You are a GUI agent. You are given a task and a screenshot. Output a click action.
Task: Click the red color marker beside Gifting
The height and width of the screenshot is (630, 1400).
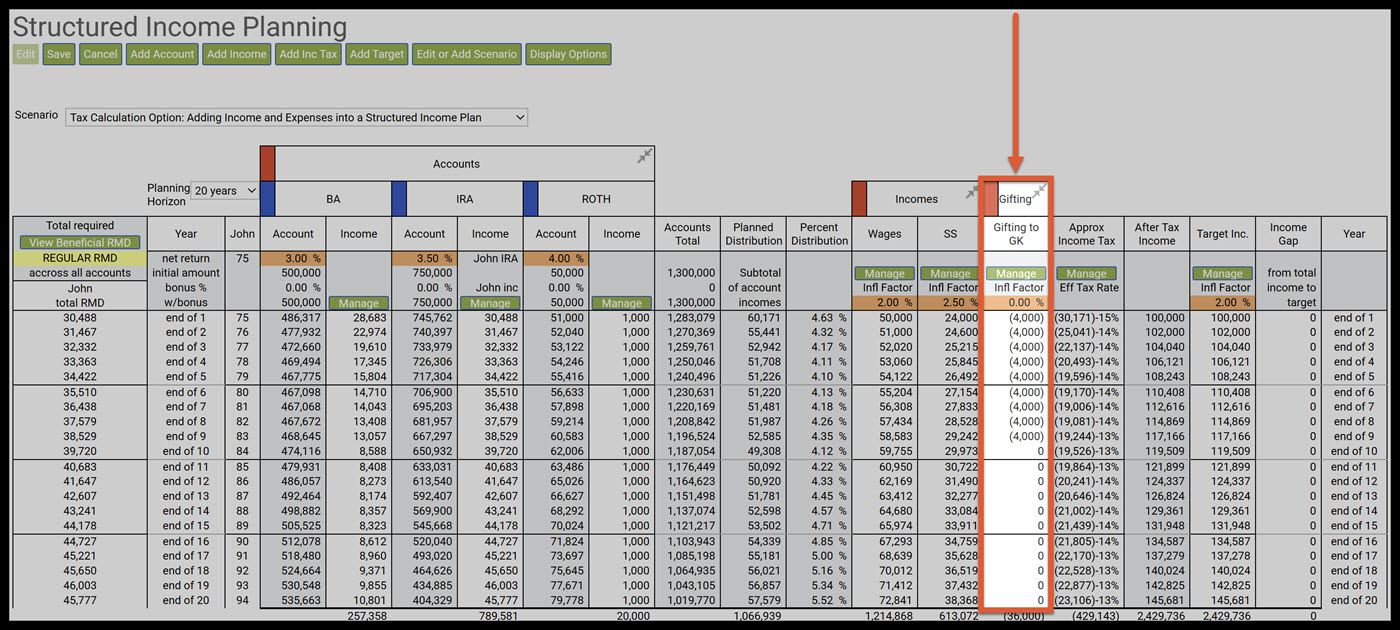[x=991, y=198]
